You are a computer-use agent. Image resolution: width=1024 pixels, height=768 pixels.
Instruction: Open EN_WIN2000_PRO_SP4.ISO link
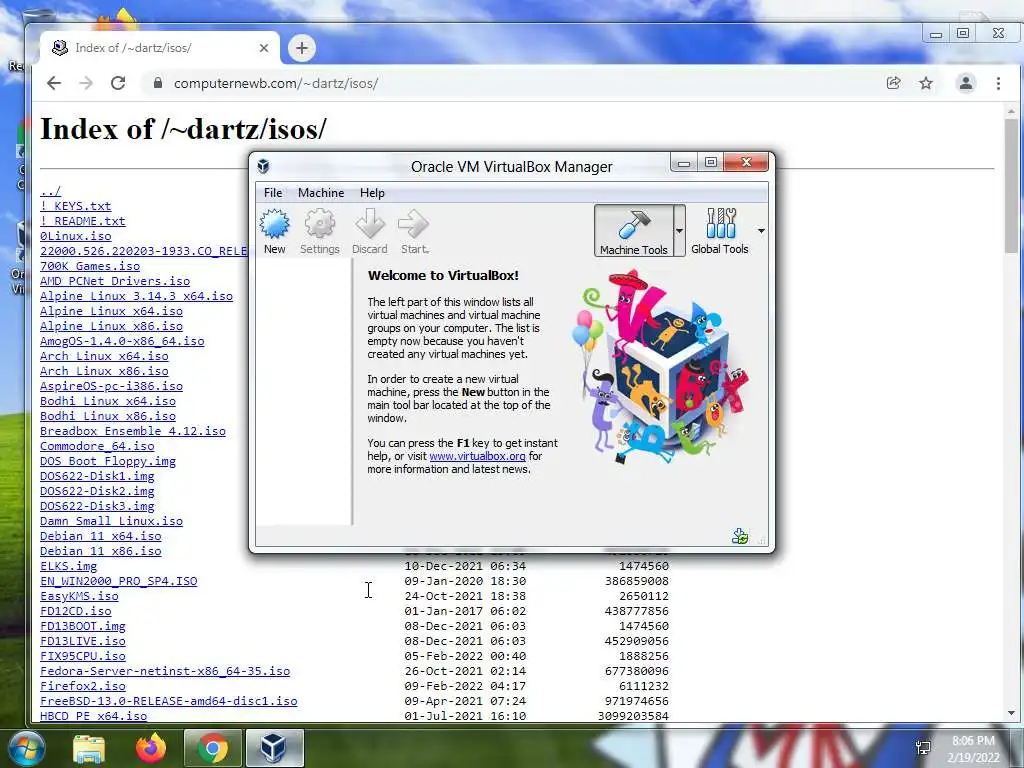118,581
